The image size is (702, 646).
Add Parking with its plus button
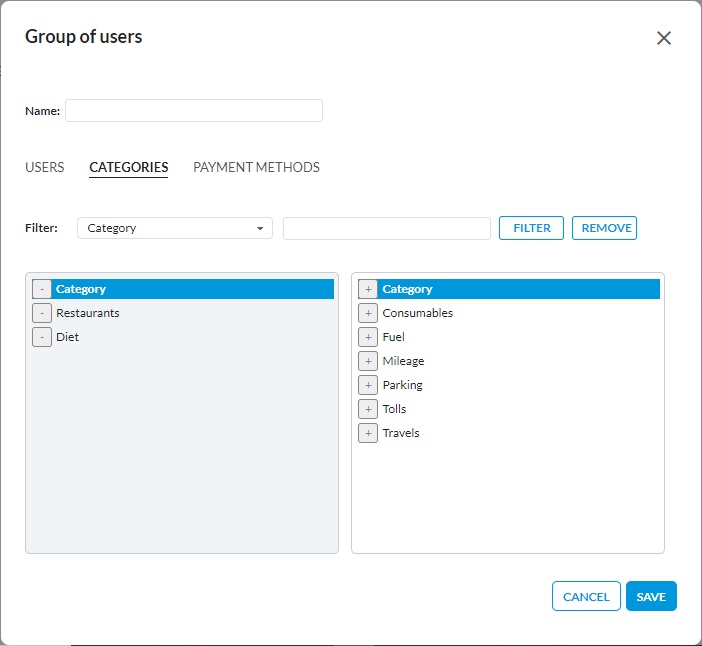368,385
